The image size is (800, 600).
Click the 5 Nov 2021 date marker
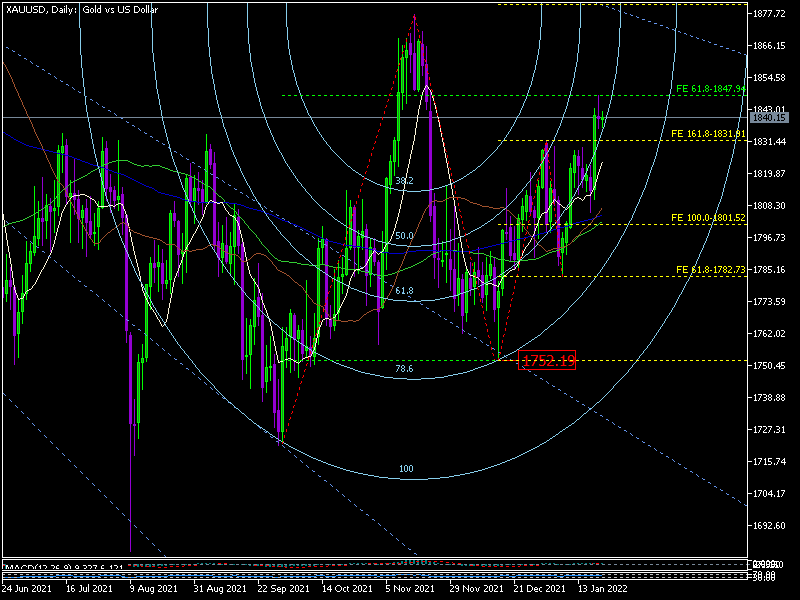pos(411,590)
